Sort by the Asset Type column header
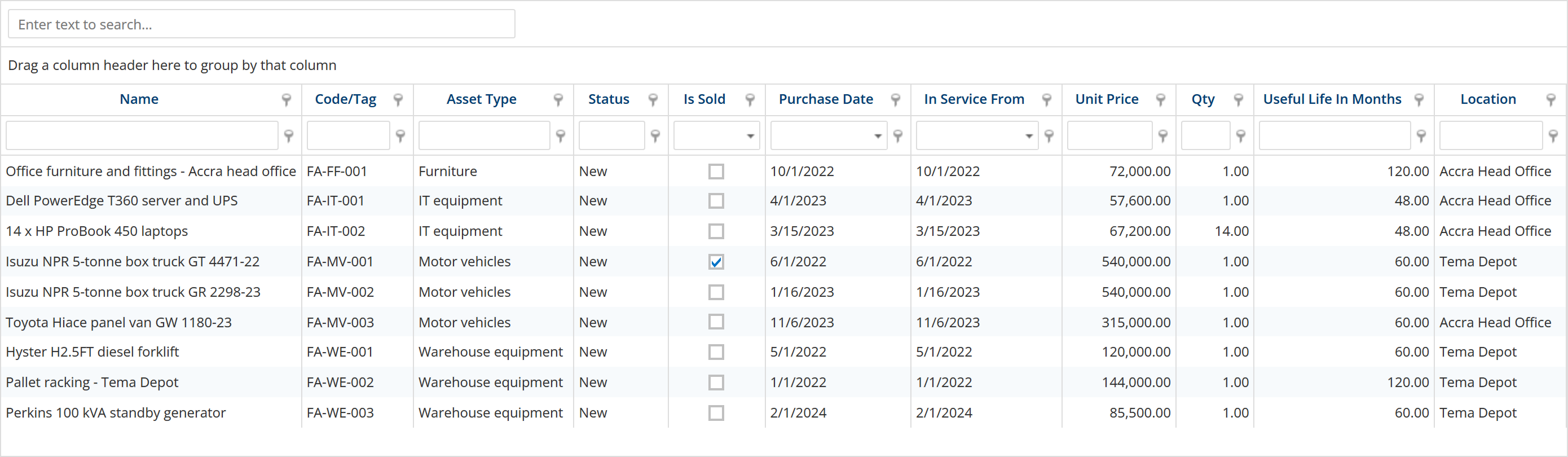Screen dimensions: 1568x457 click(482, 99)
